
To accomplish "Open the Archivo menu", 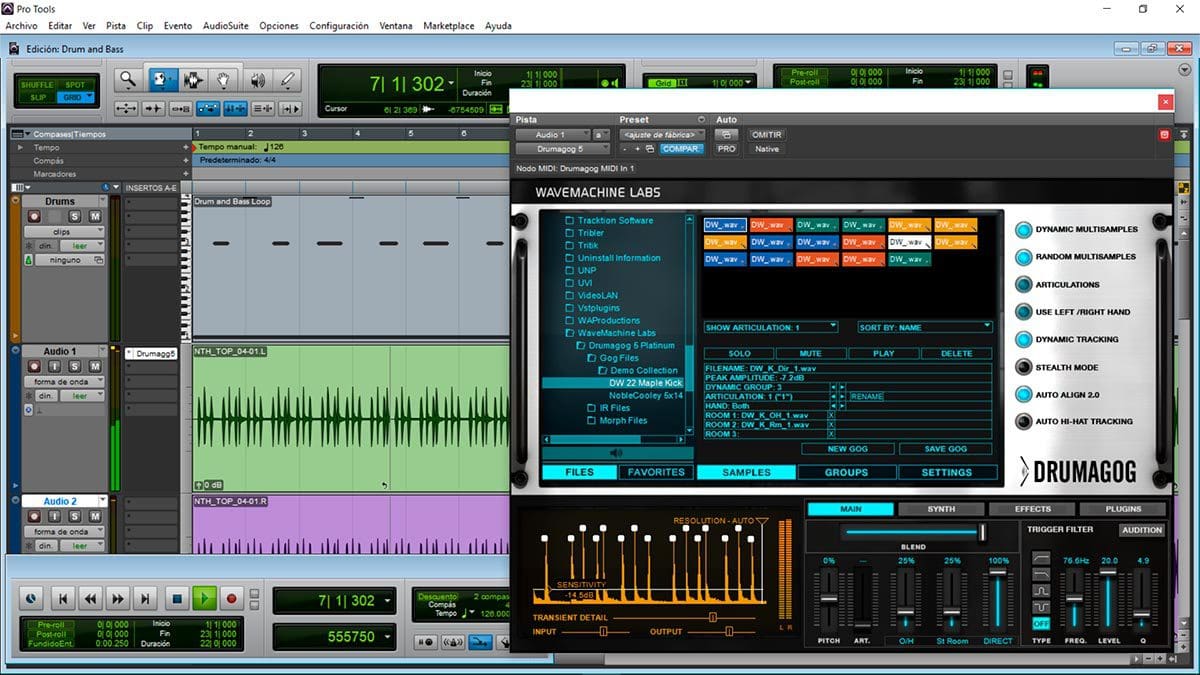I will [21, 25].
